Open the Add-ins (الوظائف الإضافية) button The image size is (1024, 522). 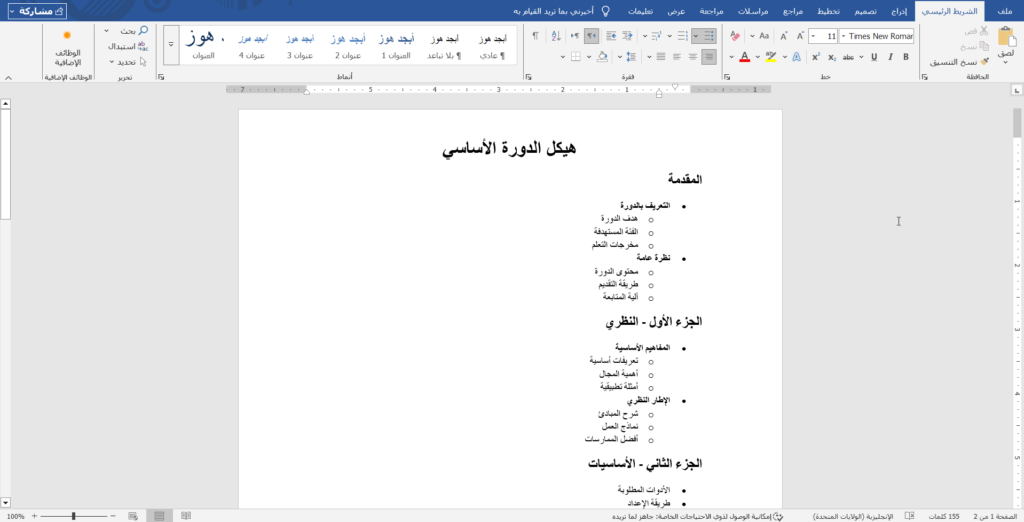[x=67, y=50]
